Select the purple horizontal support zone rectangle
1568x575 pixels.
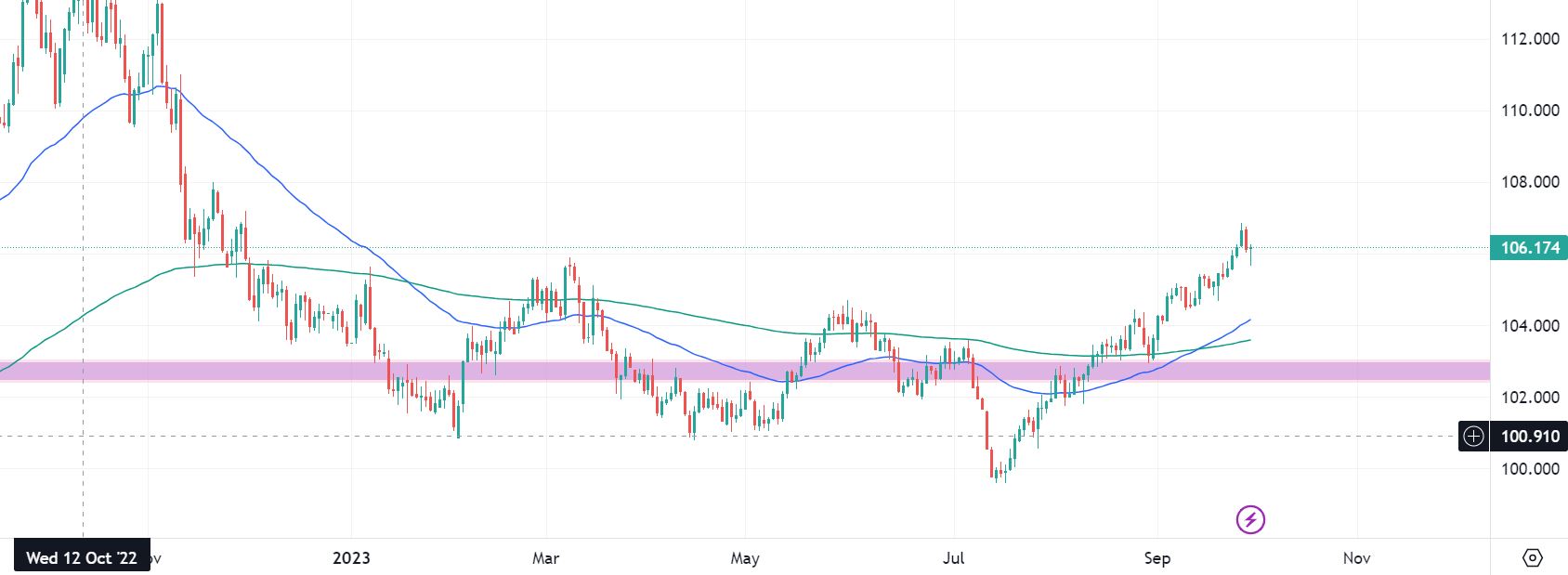(x=743, y=371)
